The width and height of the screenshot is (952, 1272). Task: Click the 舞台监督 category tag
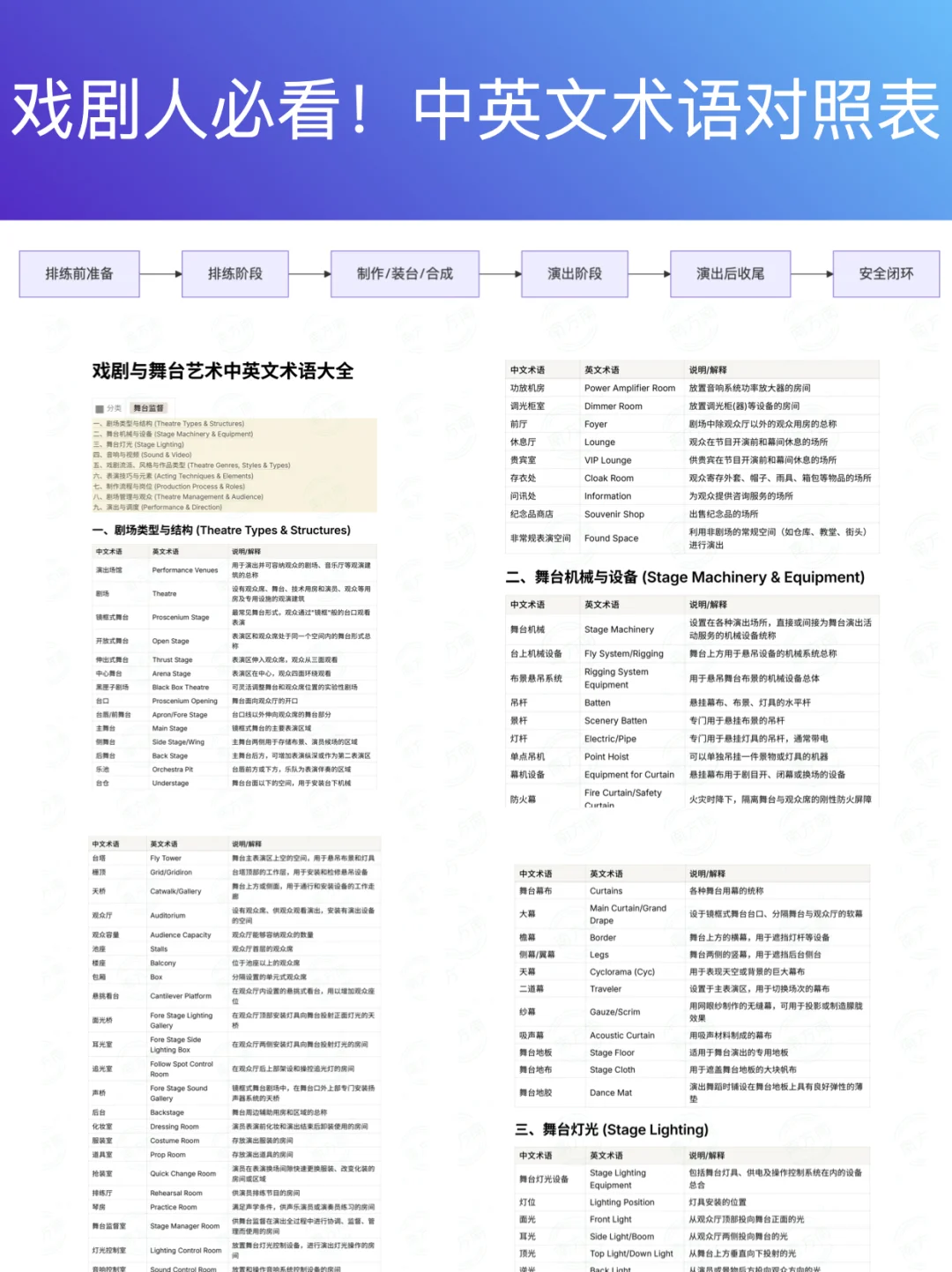(x=149, y=408)
